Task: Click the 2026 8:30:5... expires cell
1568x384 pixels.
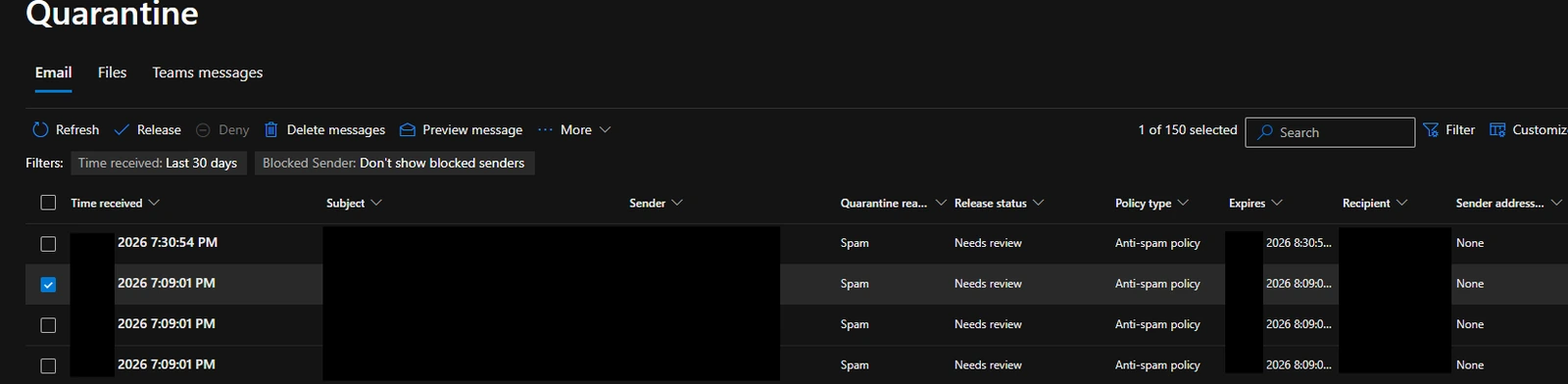Action: pyautogui.click(x=1298, y=243)
